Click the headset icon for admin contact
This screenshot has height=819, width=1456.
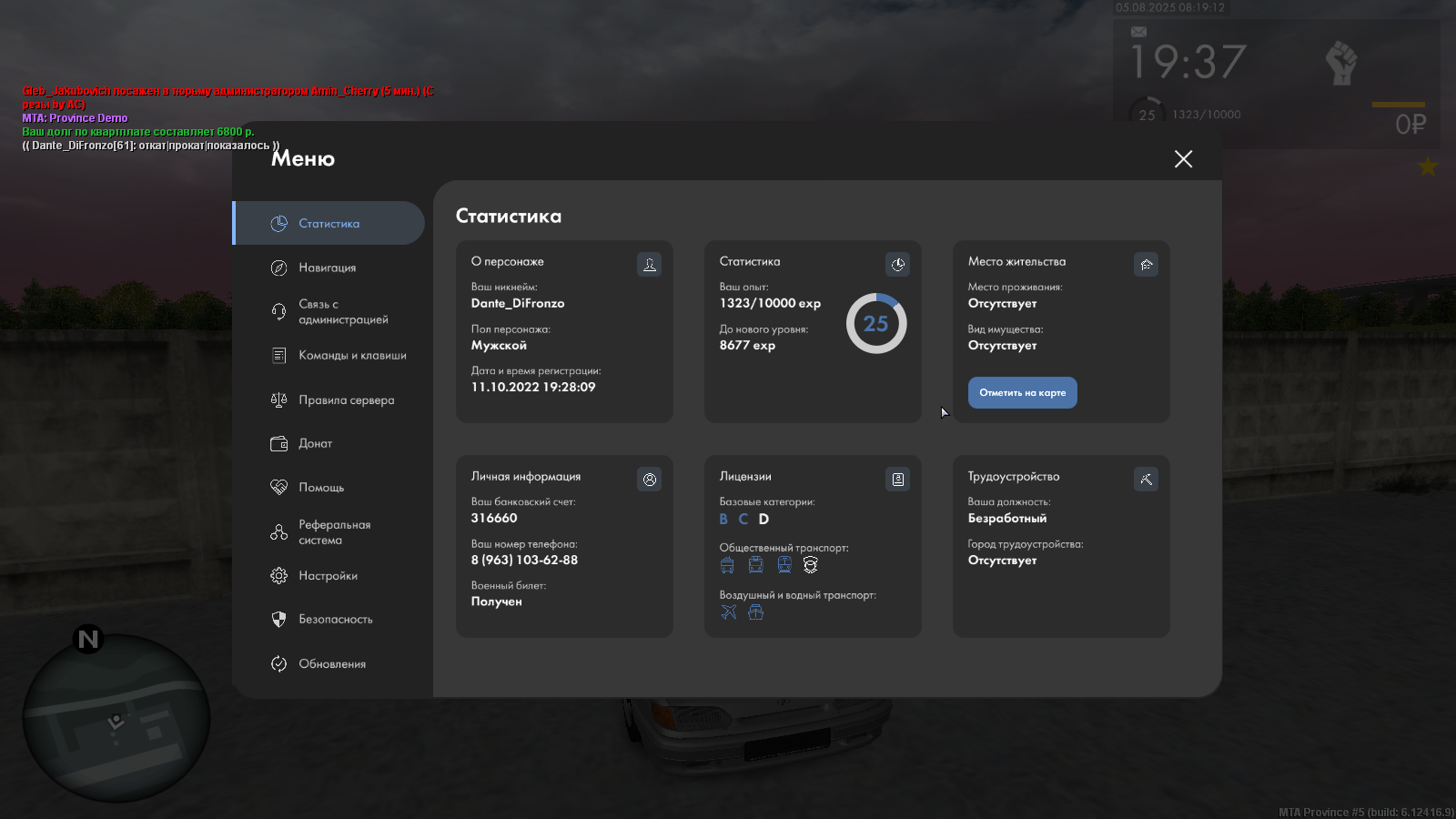click(279, 312)
